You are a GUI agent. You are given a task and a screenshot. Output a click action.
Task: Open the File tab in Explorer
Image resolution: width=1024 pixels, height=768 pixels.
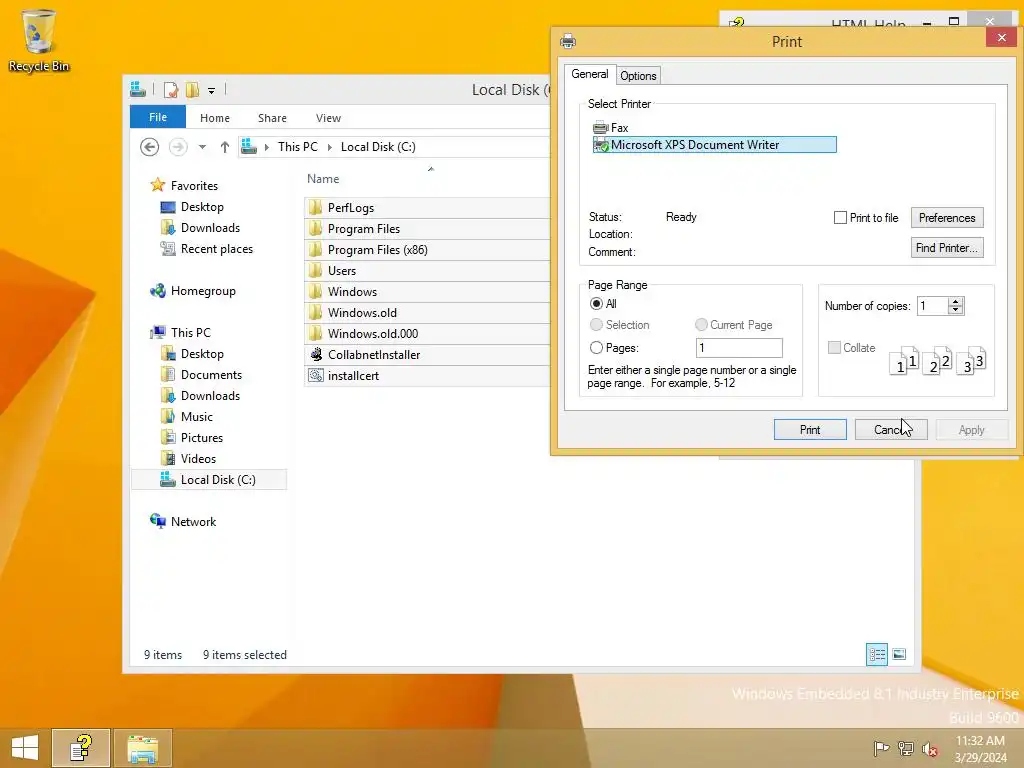(158, 117)
